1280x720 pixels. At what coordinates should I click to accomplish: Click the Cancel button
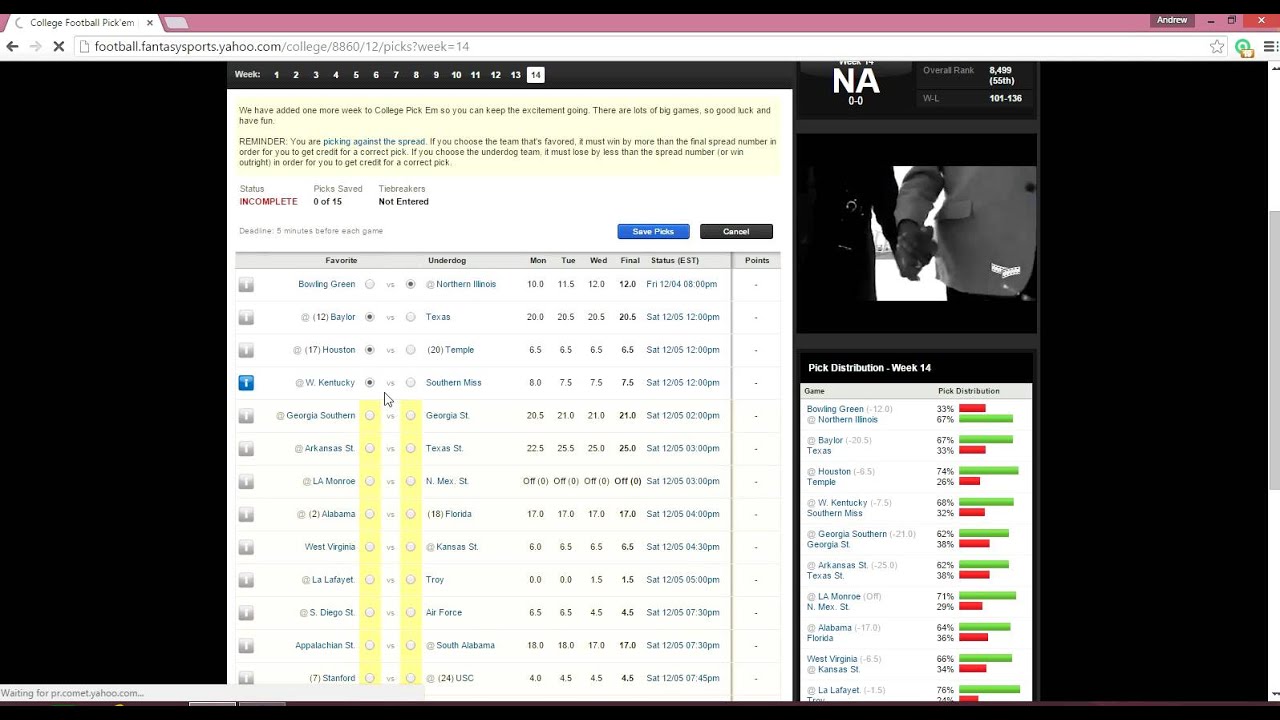(736, 231)
